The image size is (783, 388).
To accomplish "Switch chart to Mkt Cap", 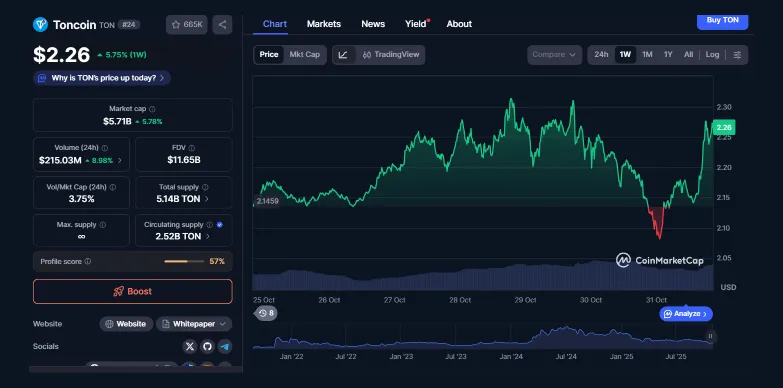I will 305,55.
